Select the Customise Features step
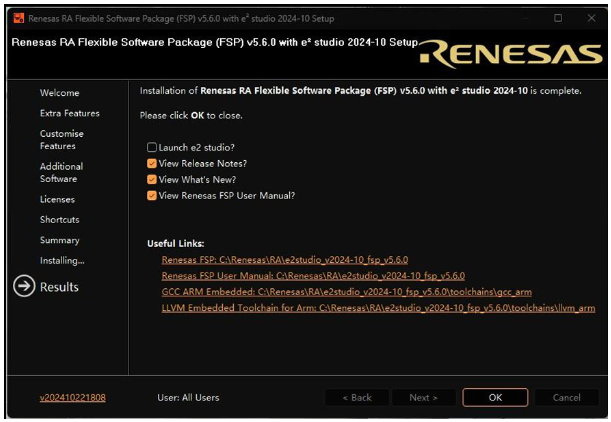The width and height of the screenshot is (611, 422). tap(62, 139)
